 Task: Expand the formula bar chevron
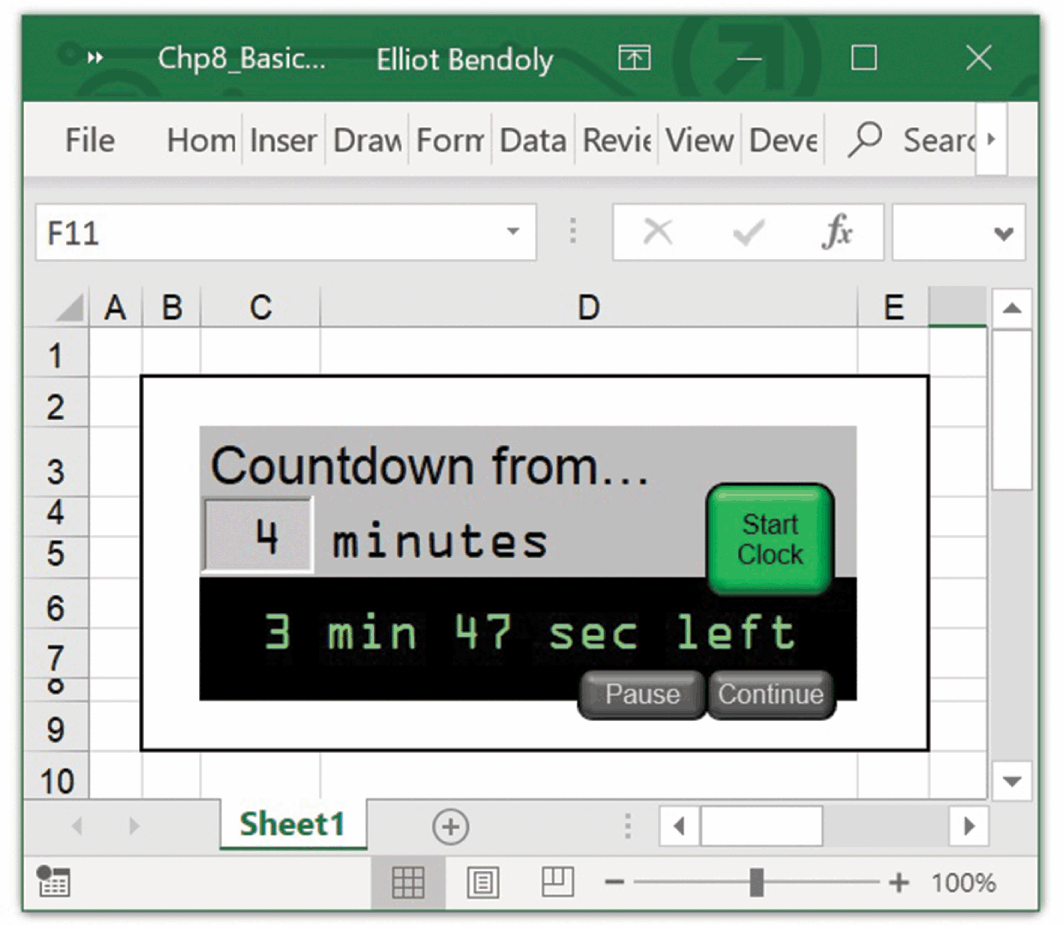(1003, 233)
